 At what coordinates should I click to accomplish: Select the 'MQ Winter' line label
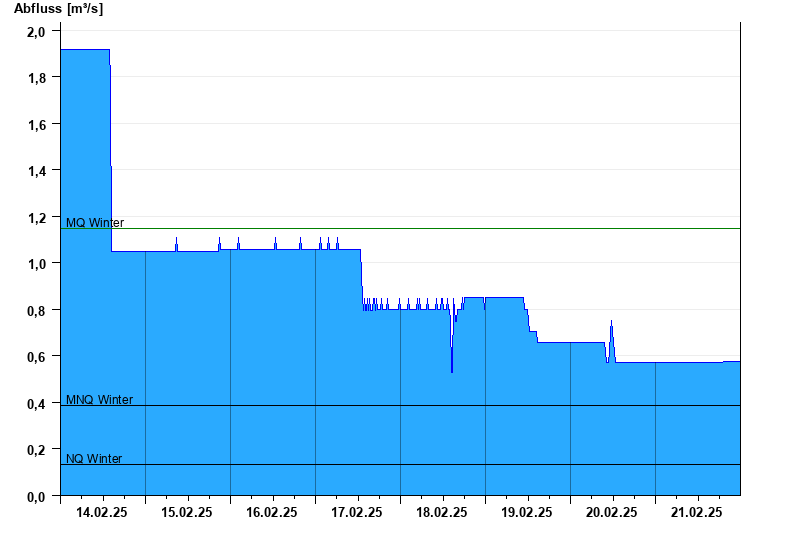tap(95, 223)
